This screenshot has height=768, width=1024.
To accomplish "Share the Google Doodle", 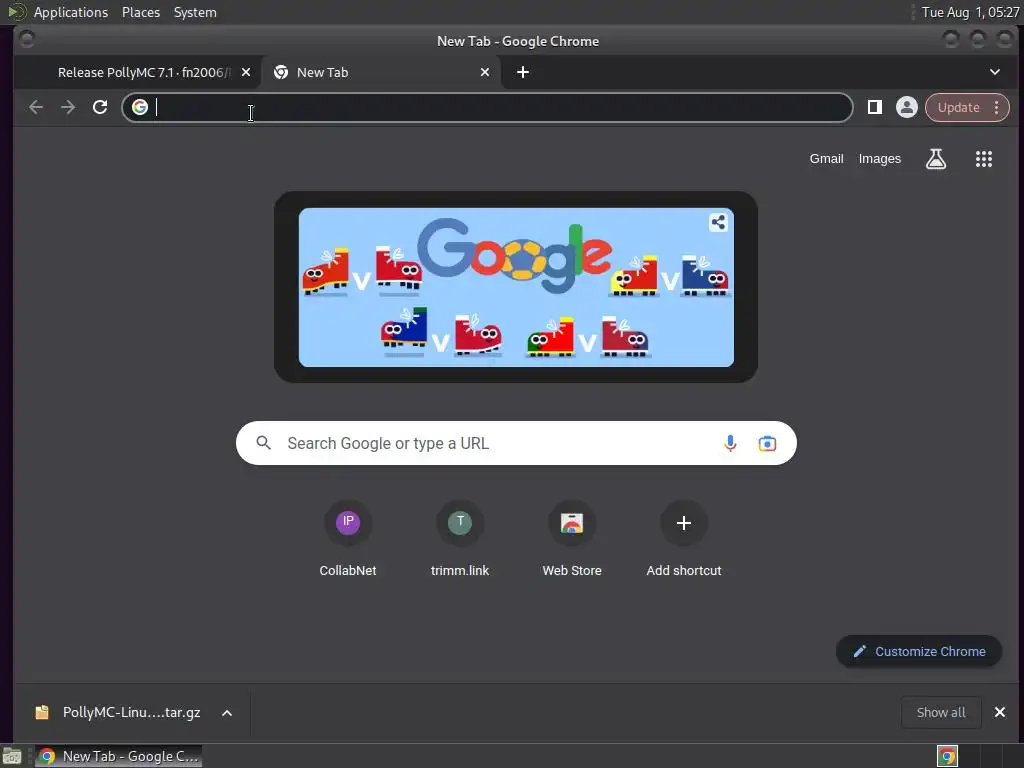I will pyautogui.click(x=718, y=223).
